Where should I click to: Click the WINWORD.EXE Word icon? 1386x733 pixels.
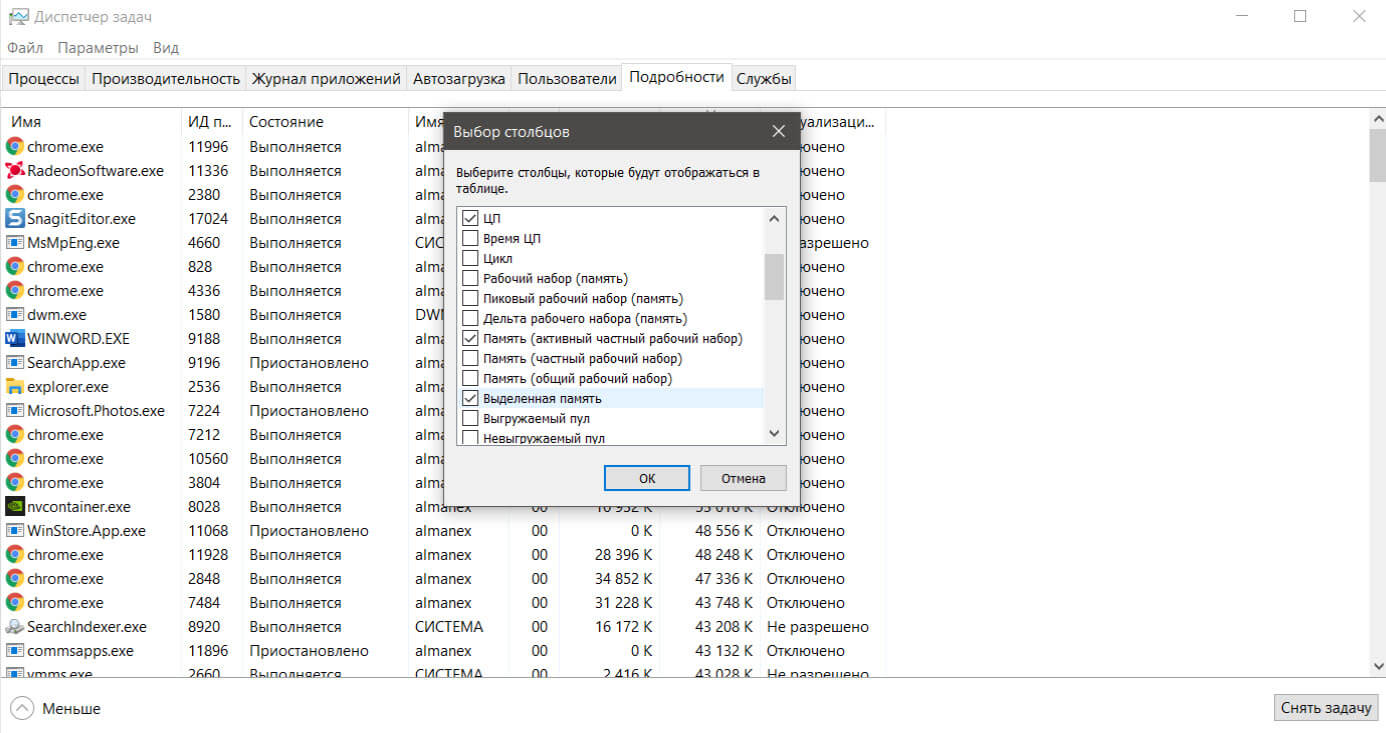pos(15,339)
